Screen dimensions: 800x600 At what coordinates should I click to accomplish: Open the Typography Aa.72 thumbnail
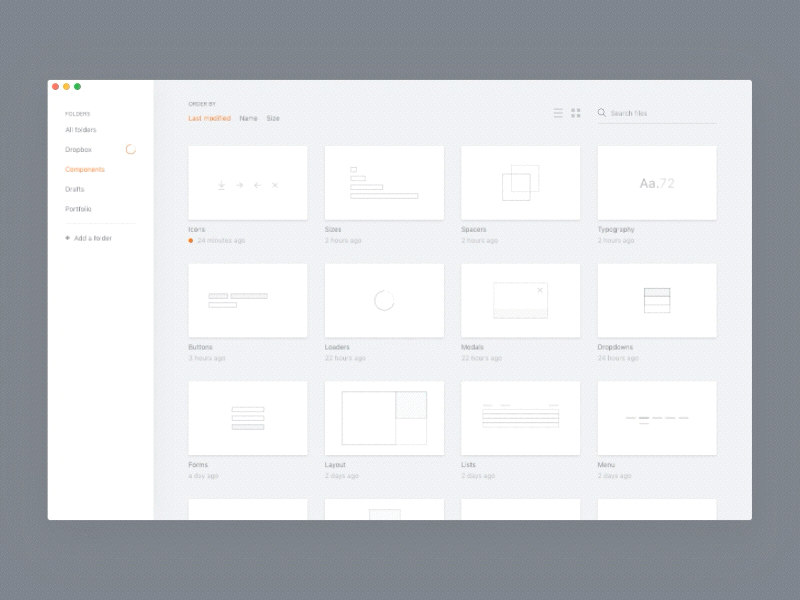(657, 183)
